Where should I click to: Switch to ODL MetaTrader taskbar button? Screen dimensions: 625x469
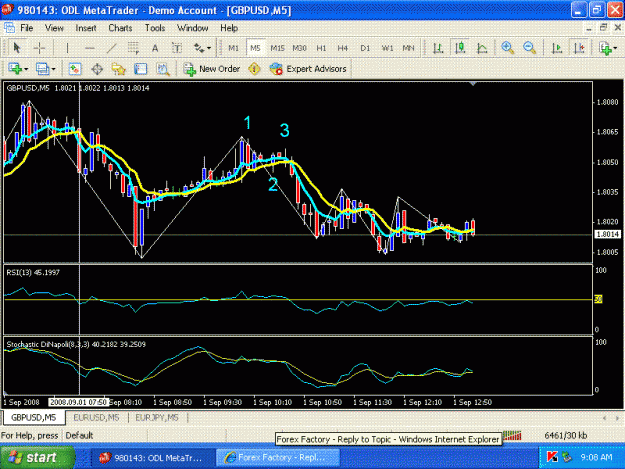point(151,458)
